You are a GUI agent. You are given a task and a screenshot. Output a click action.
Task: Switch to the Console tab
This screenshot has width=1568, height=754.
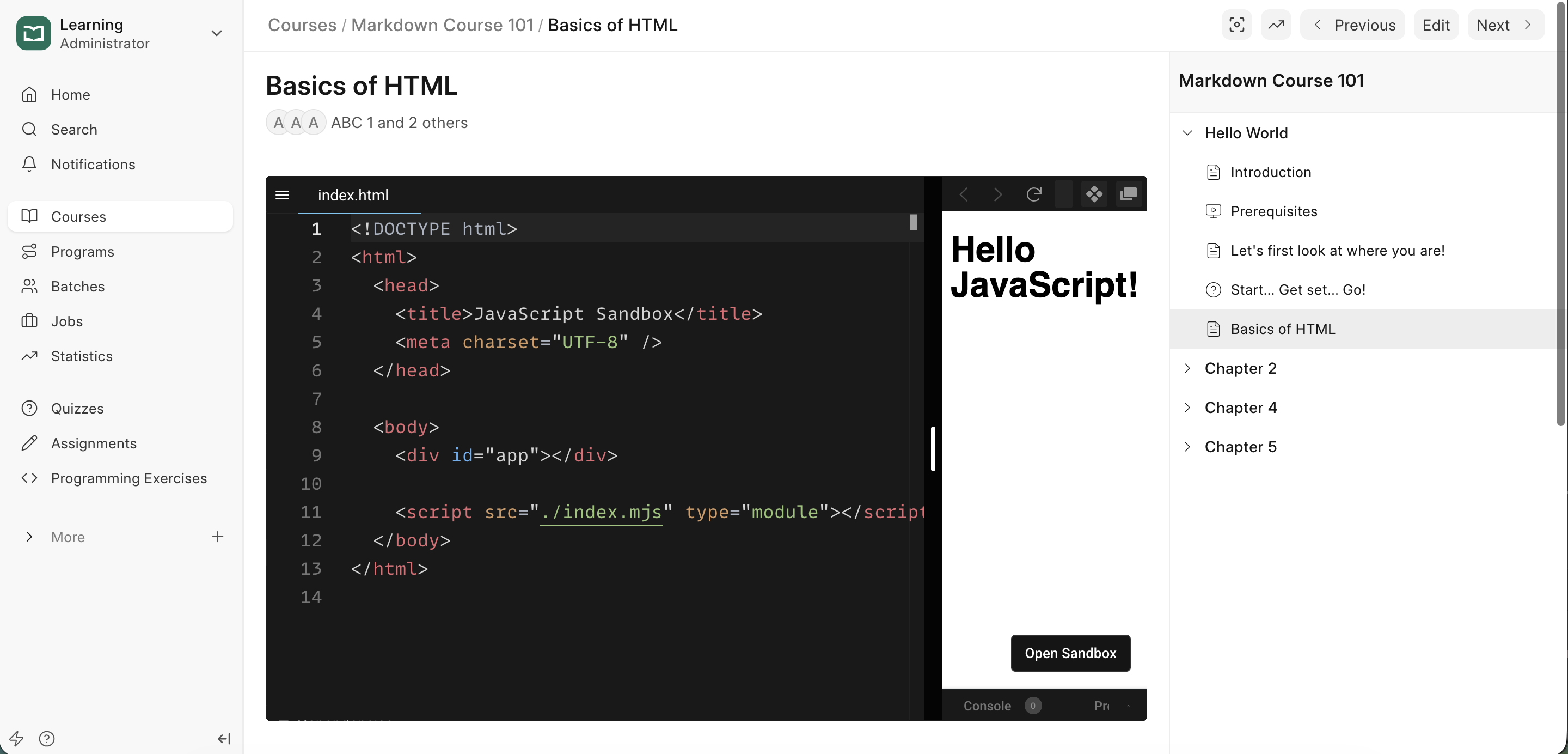point(987,706)
